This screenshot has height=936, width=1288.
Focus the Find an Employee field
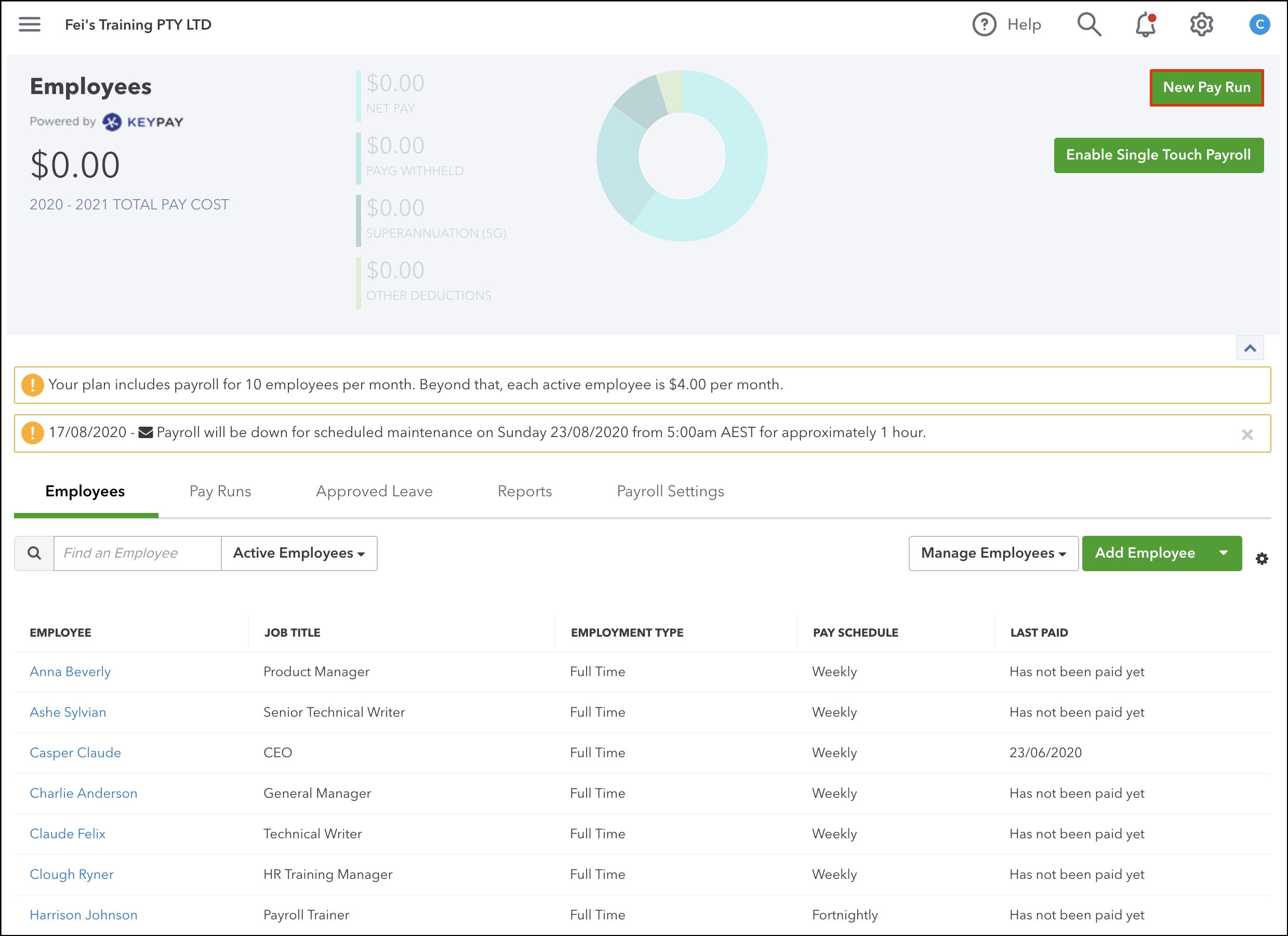click(x=137, y=553)
